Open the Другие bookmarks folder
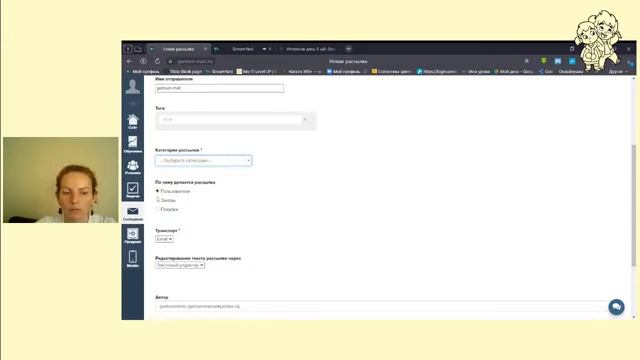Screen dimensions: 640x360 click(x=618, y=71)
